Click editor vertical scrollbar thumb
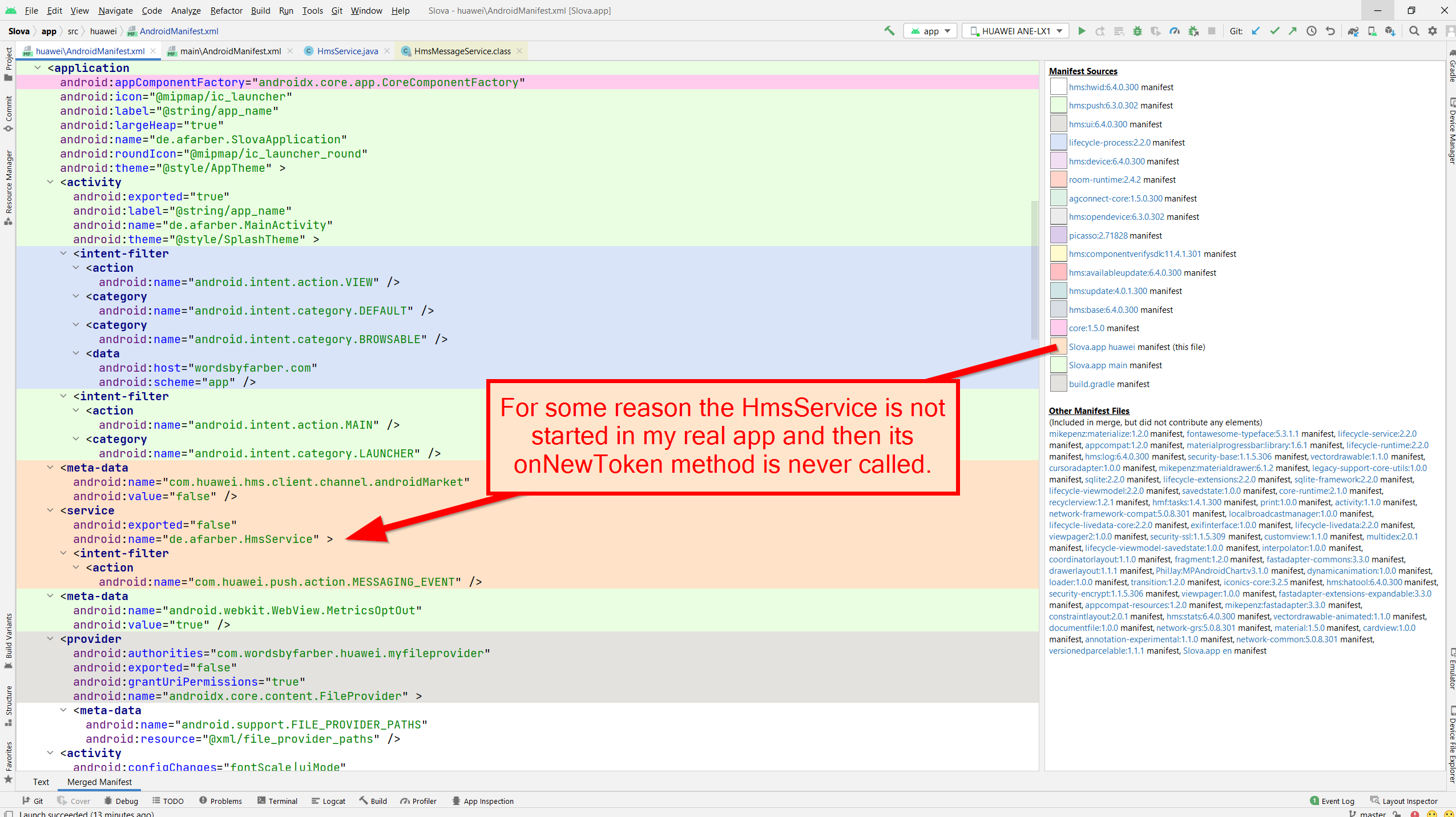This screenshot has height=817, width=1456. [1034, 269]
